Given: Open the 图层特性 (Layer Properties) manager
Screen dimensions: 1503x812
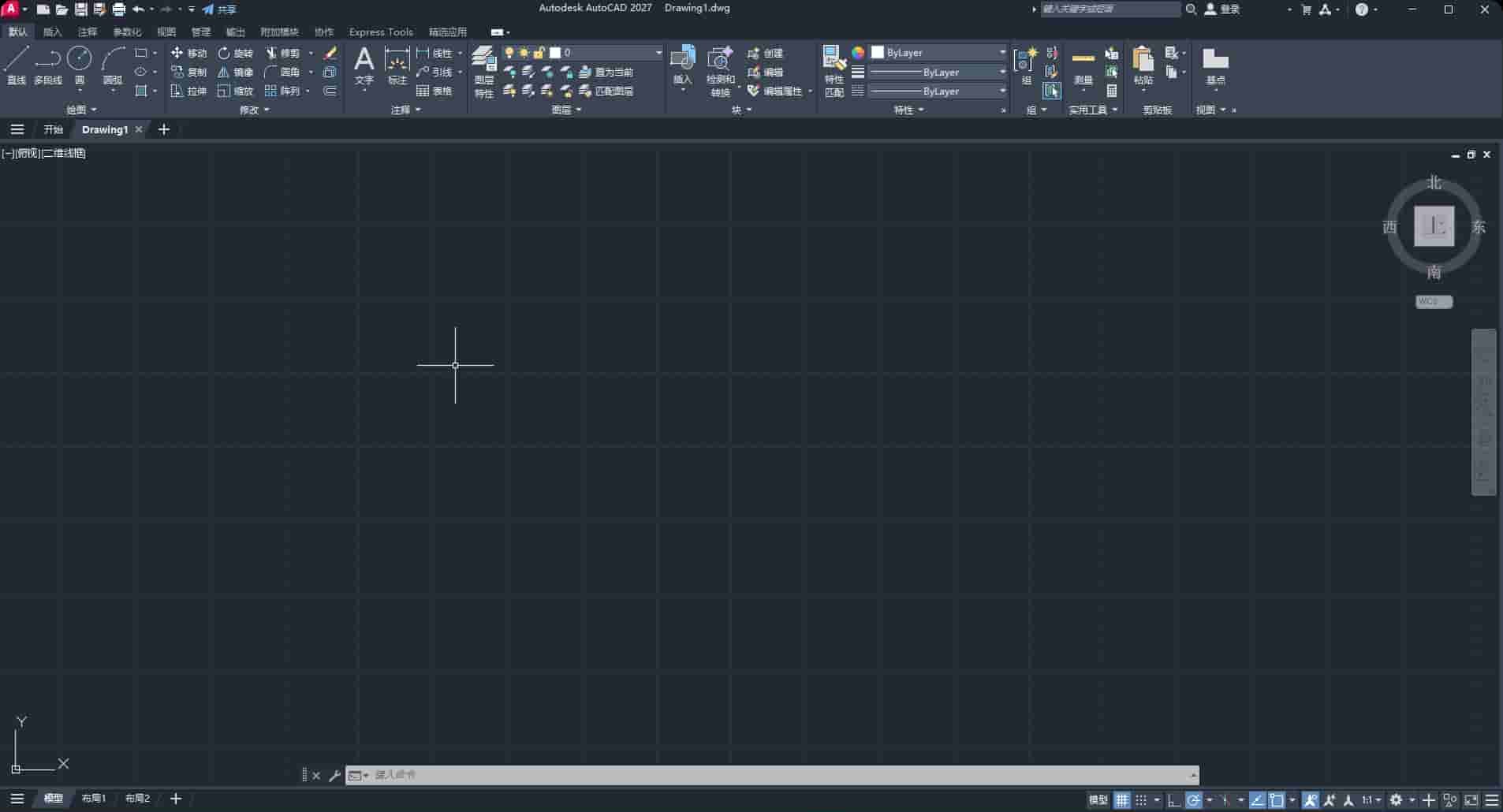Looking at the screenshot, I should 483,71.
